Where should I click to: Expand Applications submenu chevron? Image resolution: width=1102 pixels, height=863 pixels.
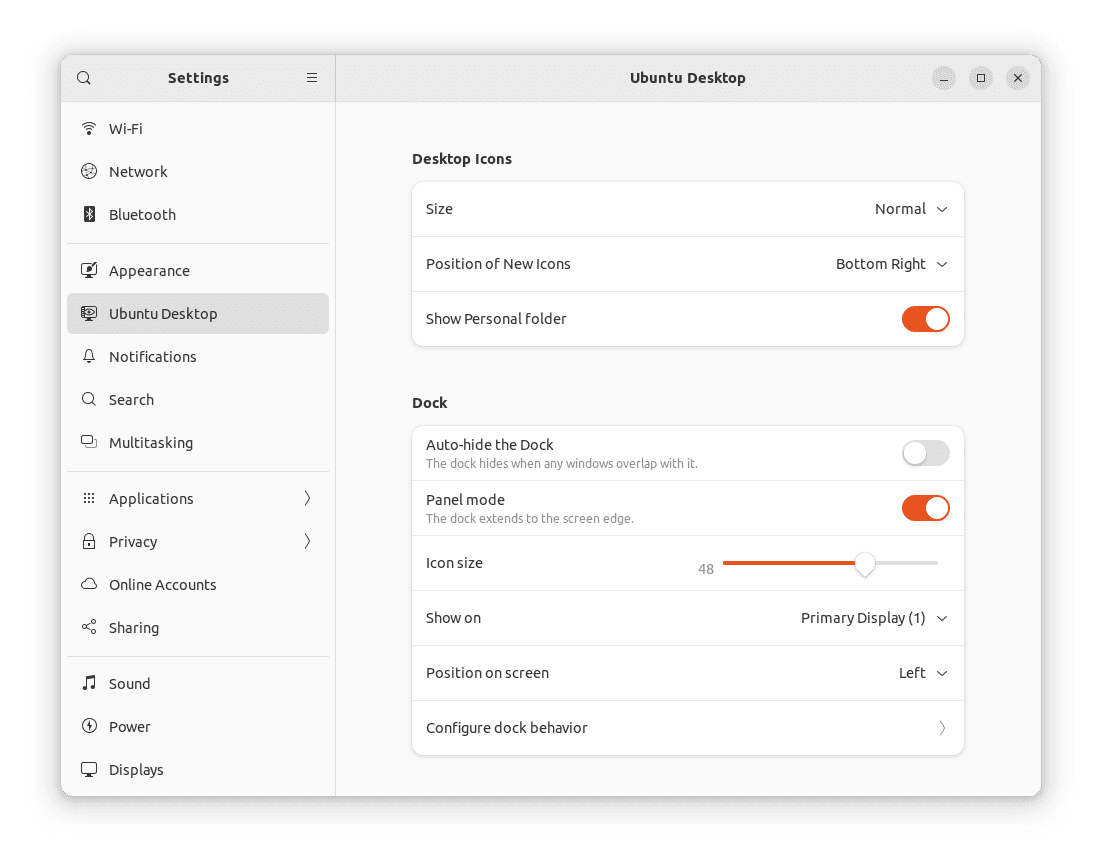[307, 498]
